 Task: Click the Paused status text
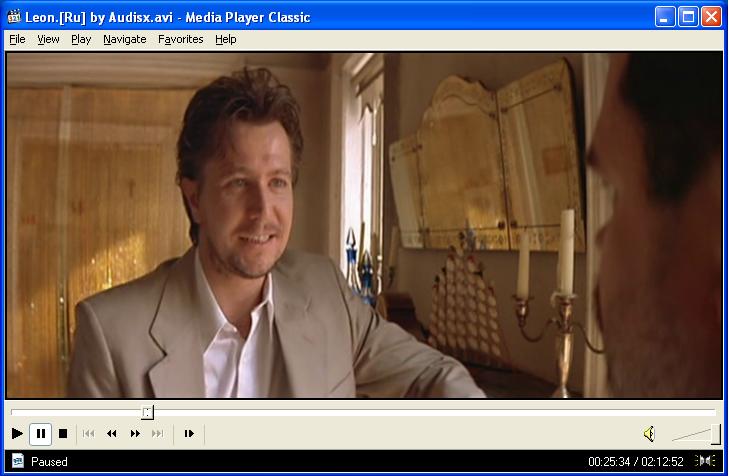49,462
